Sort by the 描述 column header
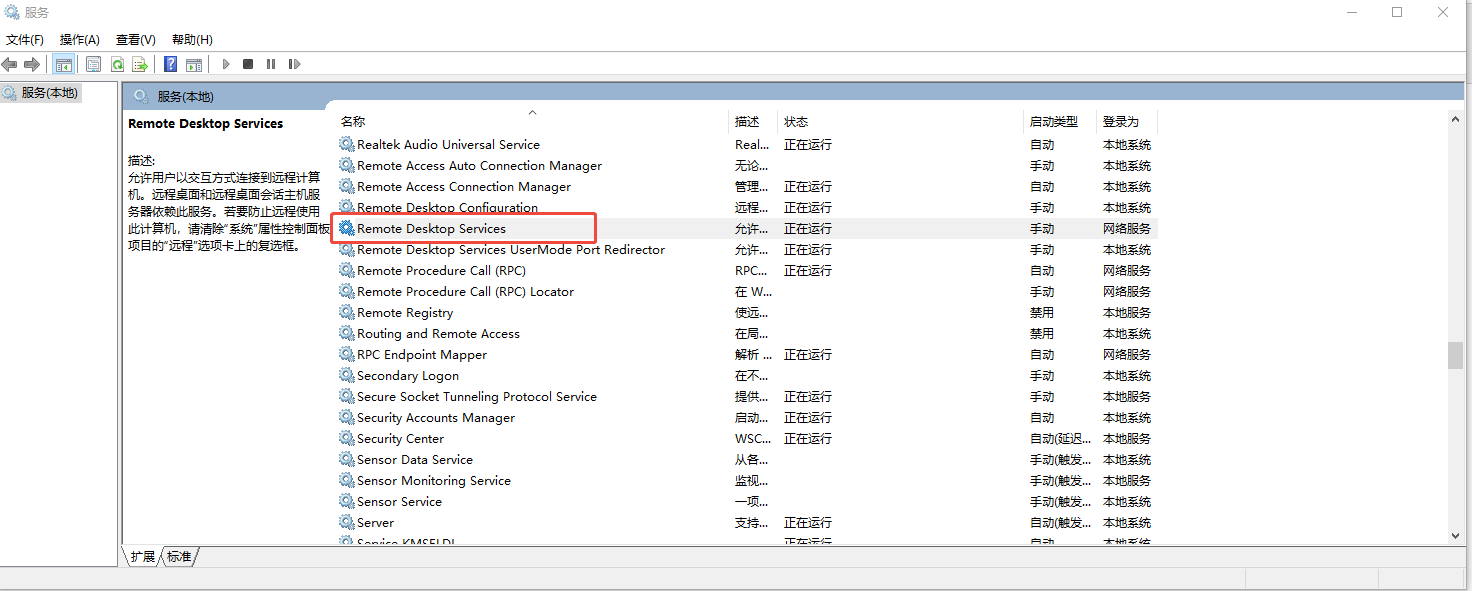 point(754,121)
